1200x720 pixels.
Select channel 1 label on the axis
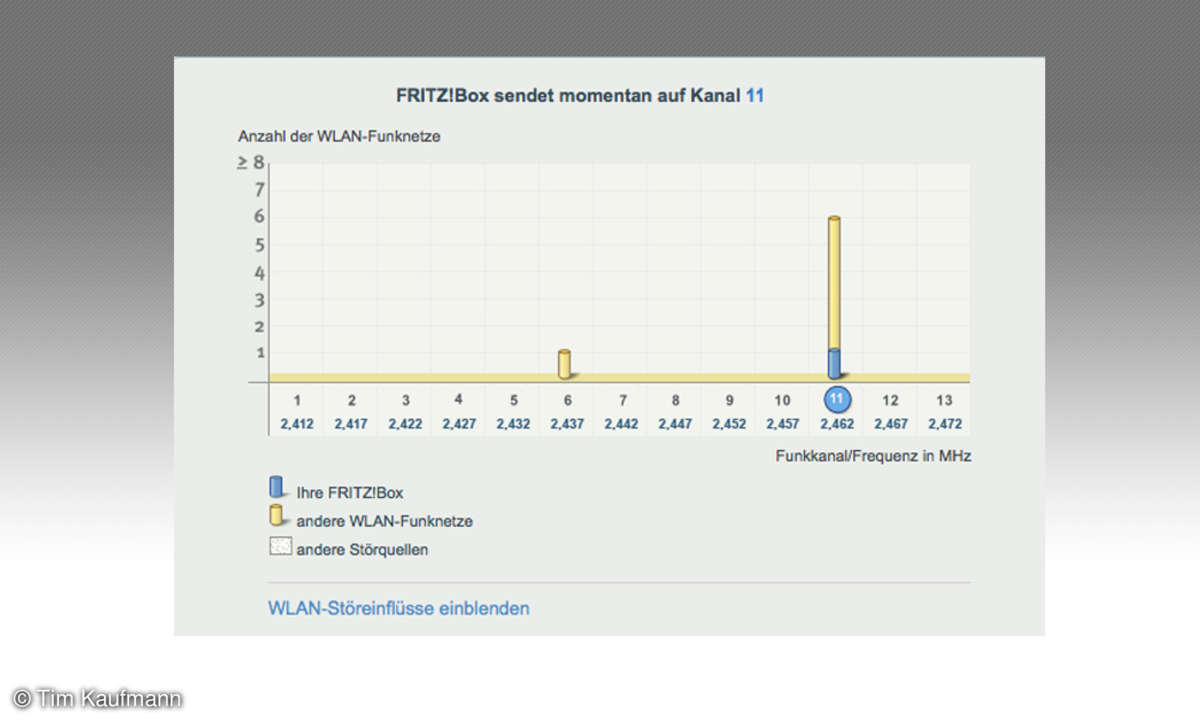tap(297, 400)
